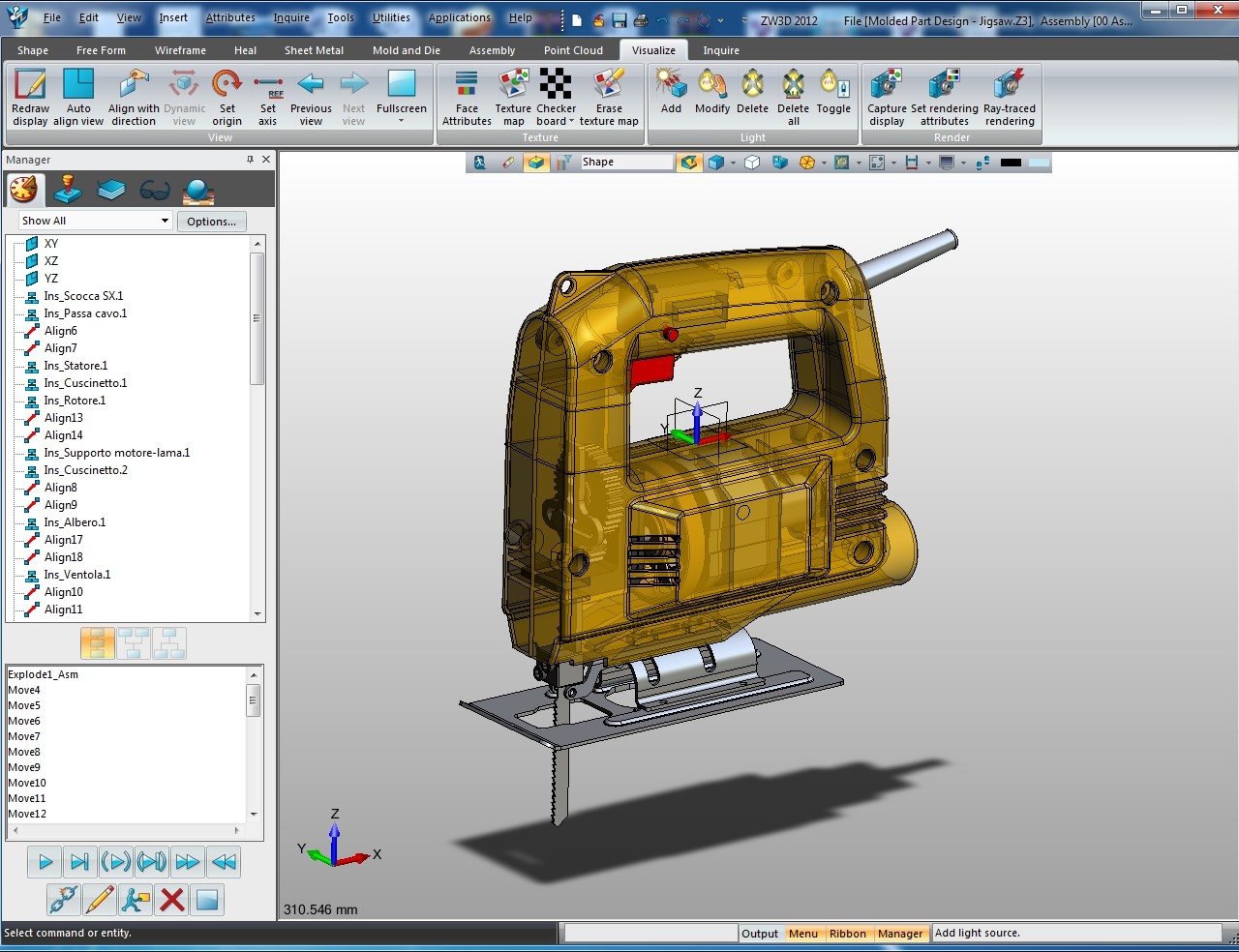Viewport: 1239px width, 952px height.
Task: Select the Texture map tool
Action: (512, 94)
